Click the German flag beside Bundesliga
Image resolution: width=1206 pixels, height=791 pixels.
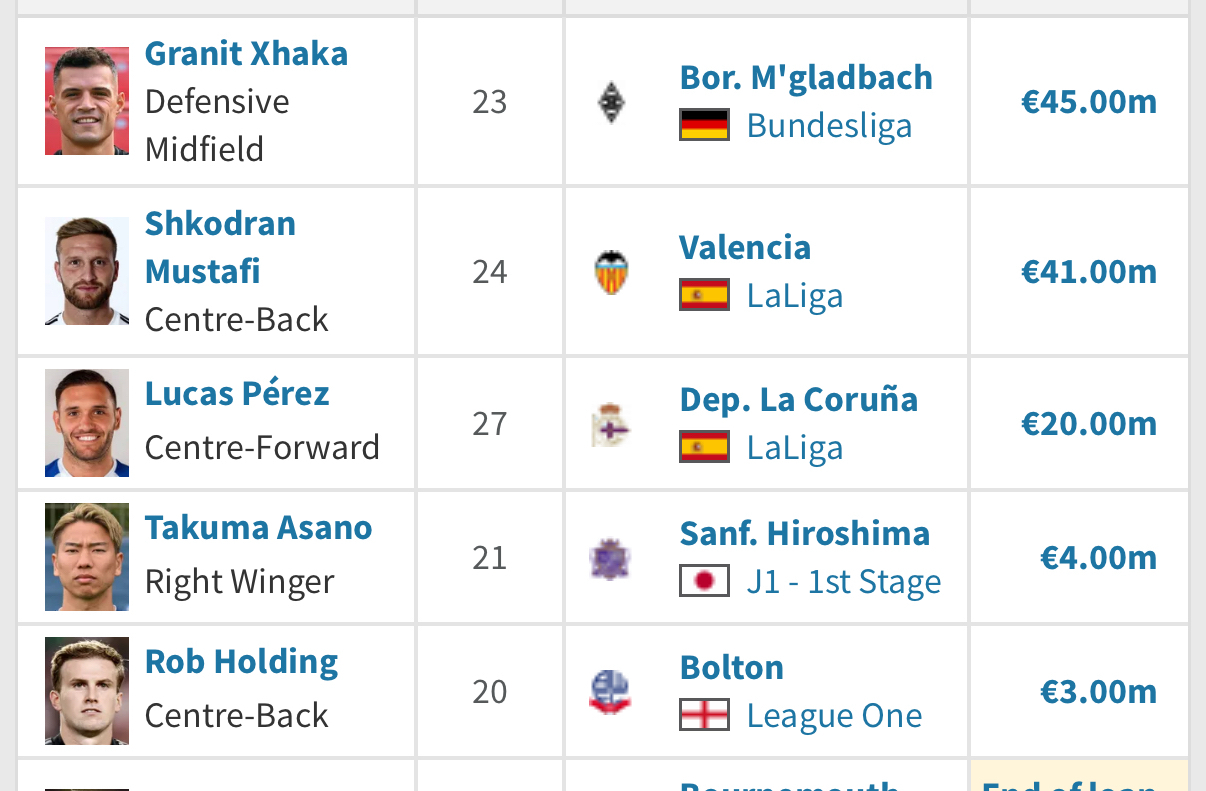coord(704,126)
